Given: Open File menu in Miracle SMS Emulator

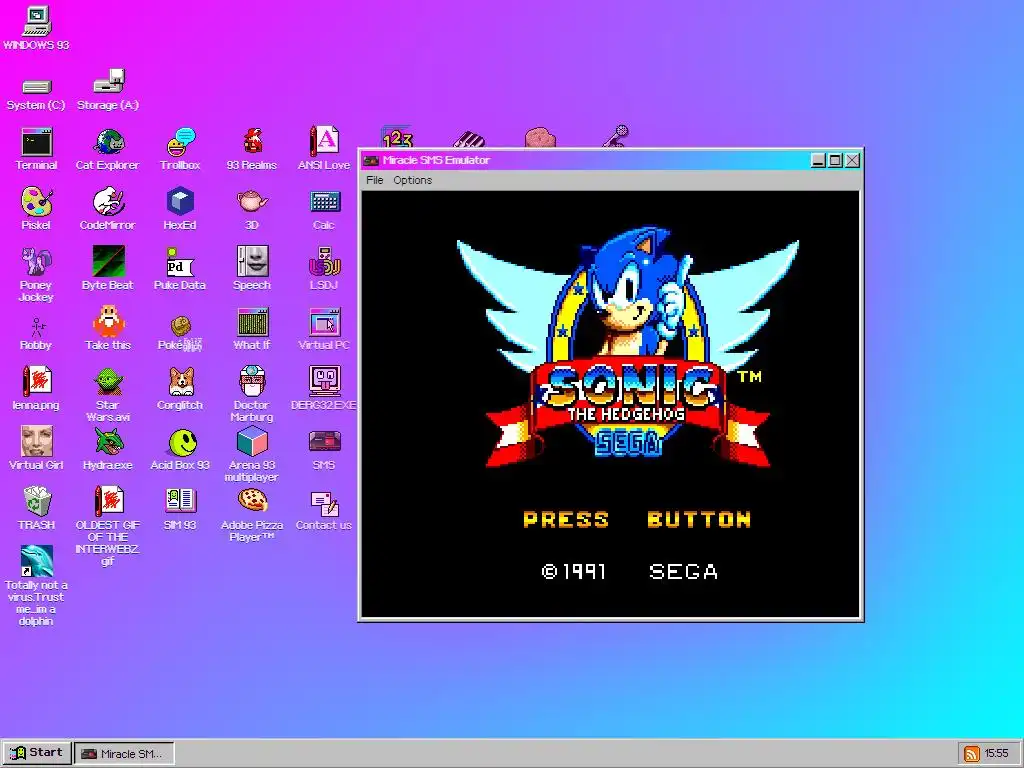Looking at the screenshot, I should click(375, 180).
